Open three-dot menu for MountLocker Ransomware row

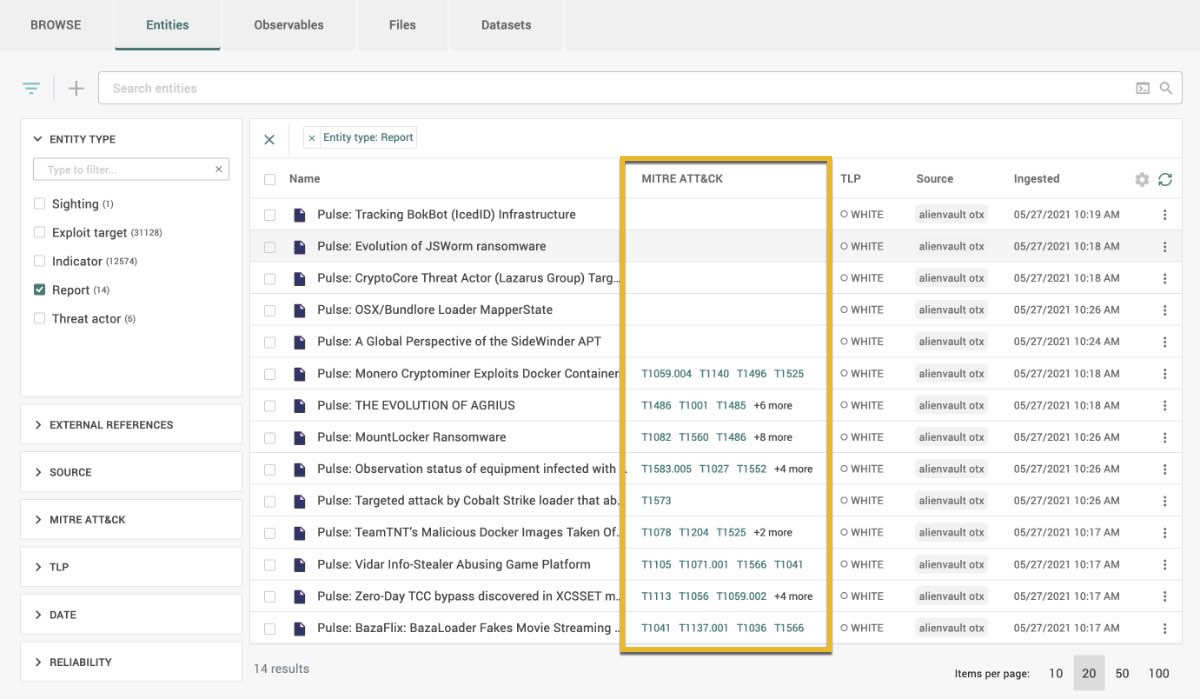[1165, 437]
